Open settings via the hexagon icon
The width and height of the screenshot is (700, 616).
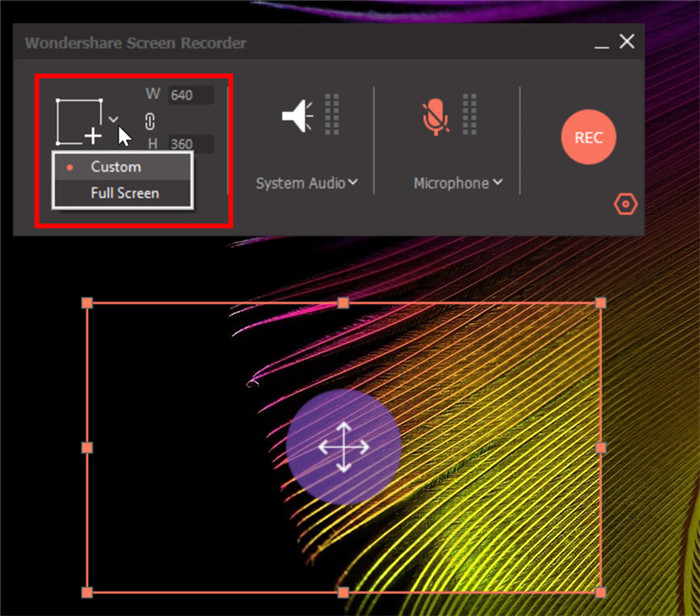click(625, 204)
